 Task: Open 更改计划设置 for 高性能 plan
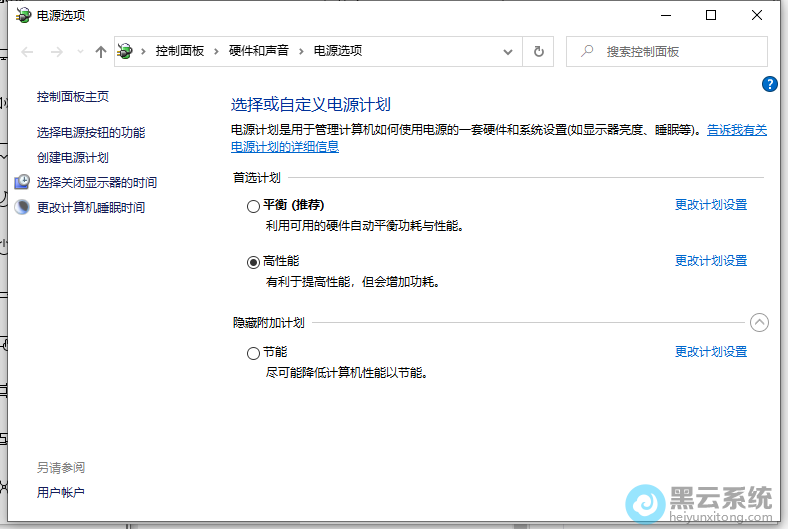coord(710,261)
